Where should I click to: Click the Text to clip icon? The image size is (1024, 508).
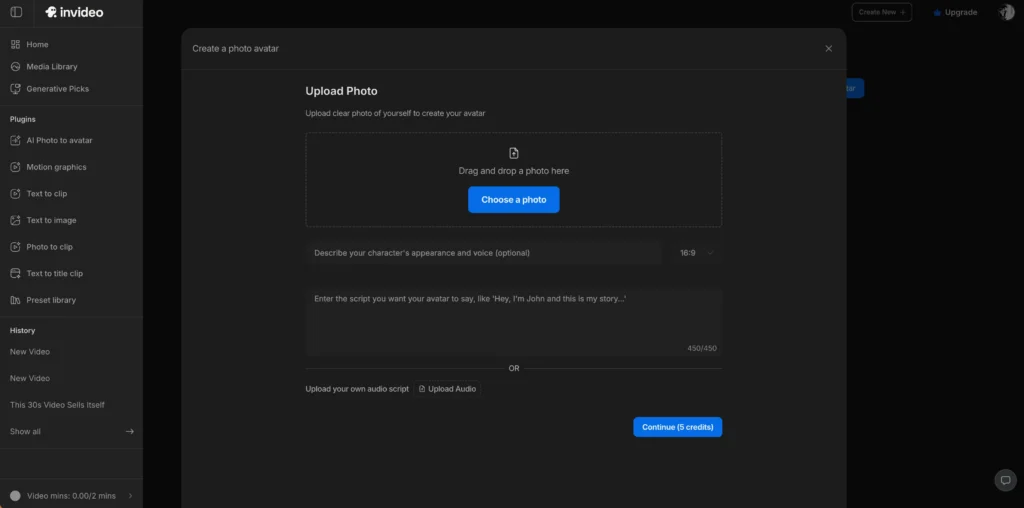tap(15, 194)
